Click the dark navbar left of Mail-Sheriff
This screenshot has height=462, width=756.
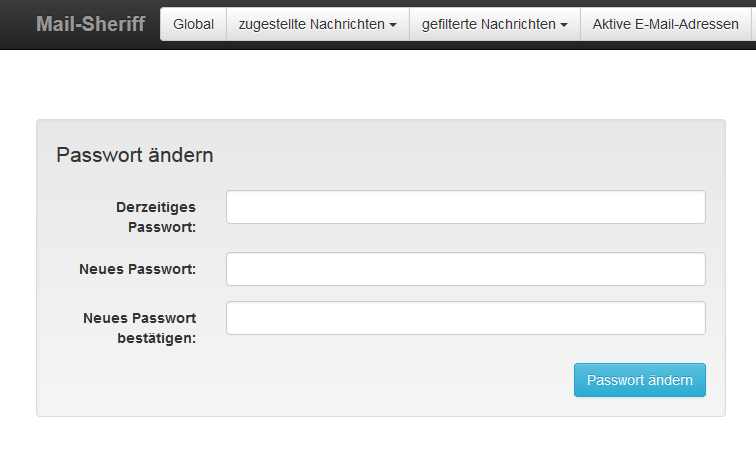(17, 24)
